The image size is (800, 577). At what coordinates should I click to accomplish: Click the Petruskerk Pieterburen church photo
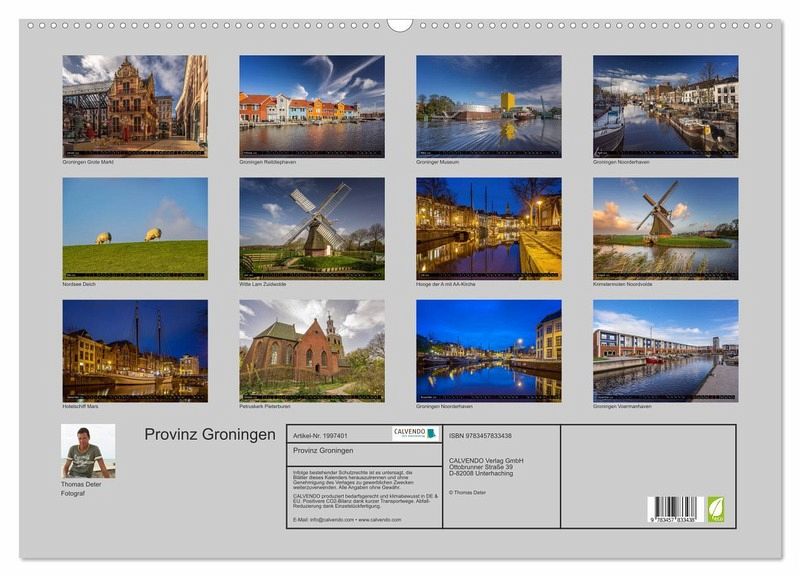[311, 351]
